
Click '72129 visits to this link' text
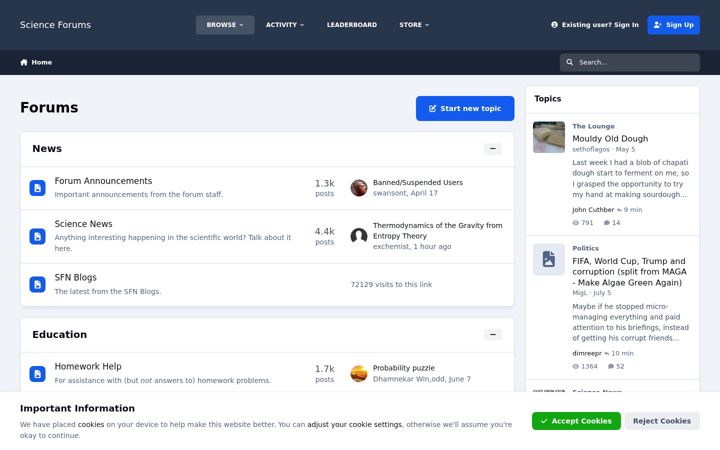point(391,285)
